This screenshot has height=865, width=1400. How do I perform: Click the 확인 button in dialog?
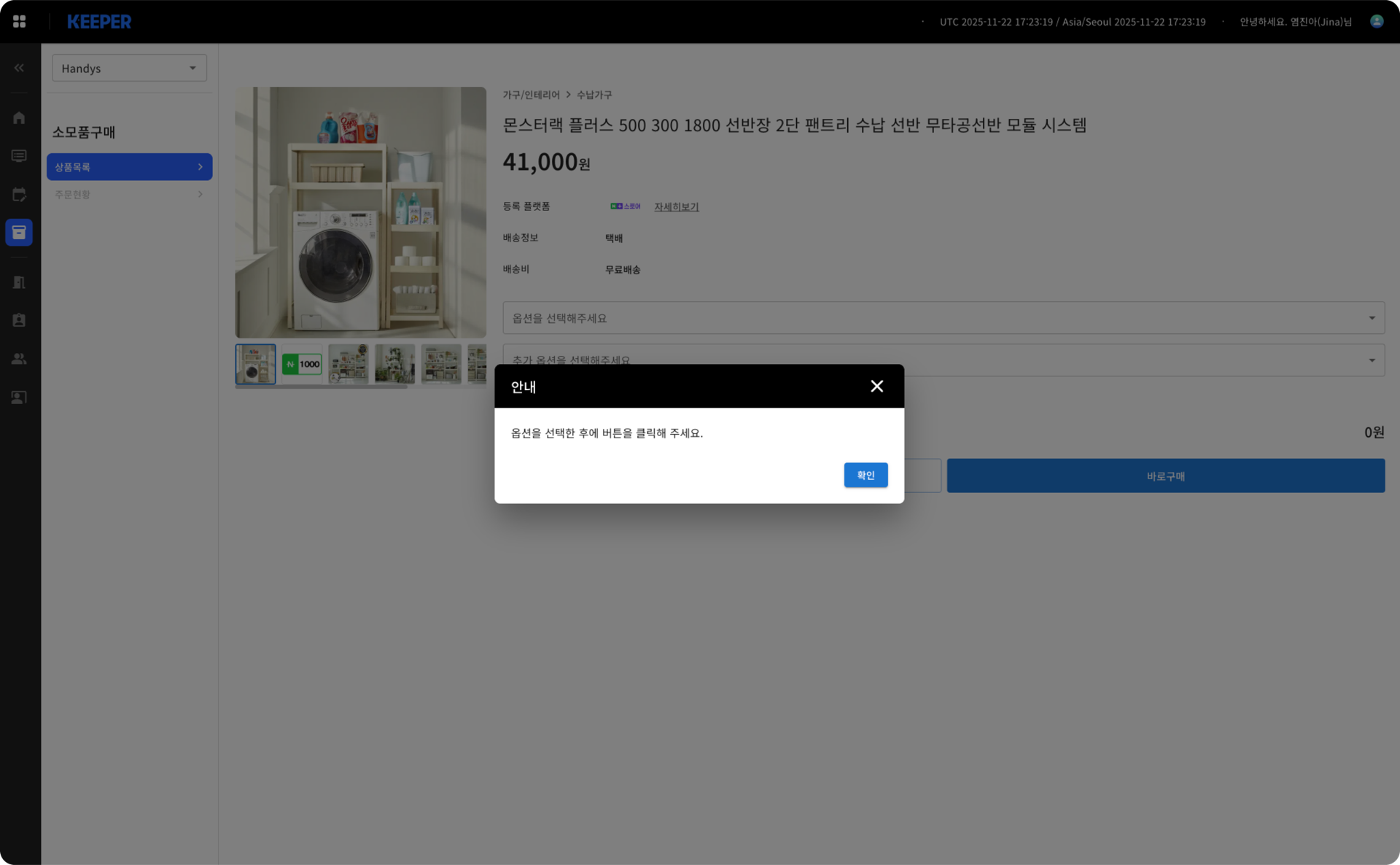pos(866,476)
